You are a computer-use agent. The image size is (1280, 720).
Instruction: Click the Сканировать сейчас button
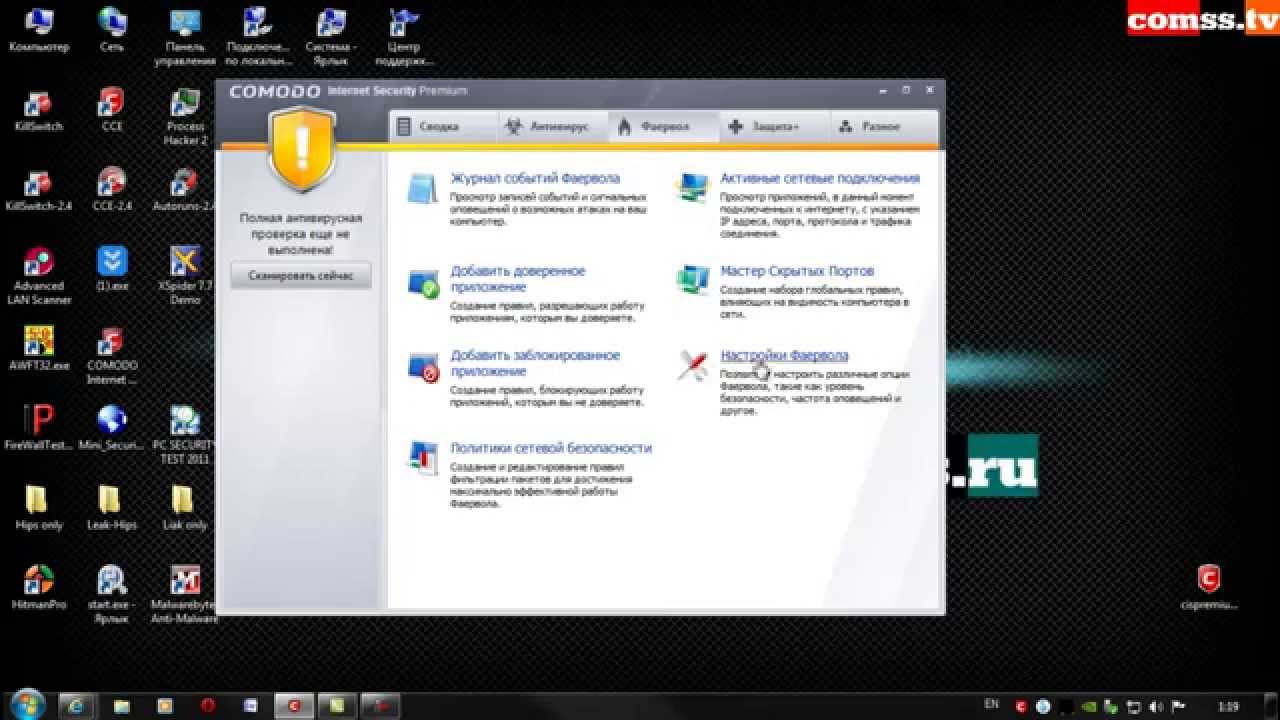tap(301, 276)
